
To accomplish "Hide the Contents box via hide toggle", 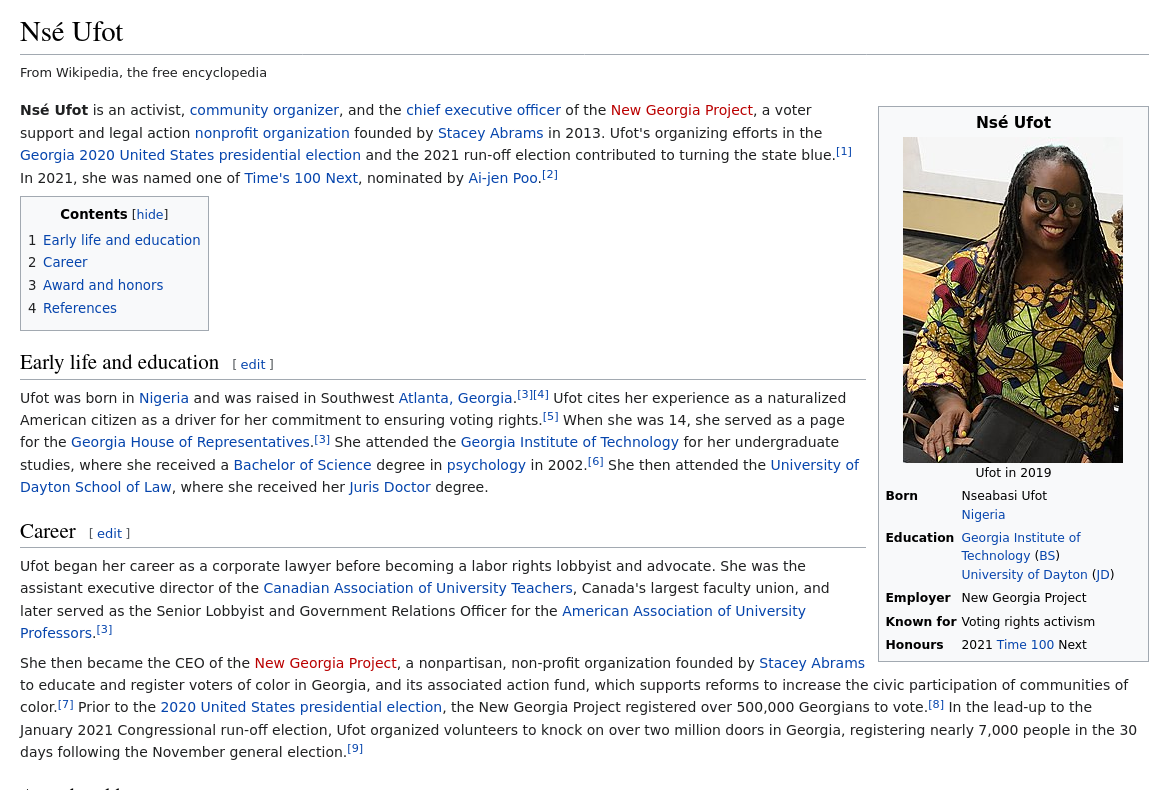I will click(150, 215).
